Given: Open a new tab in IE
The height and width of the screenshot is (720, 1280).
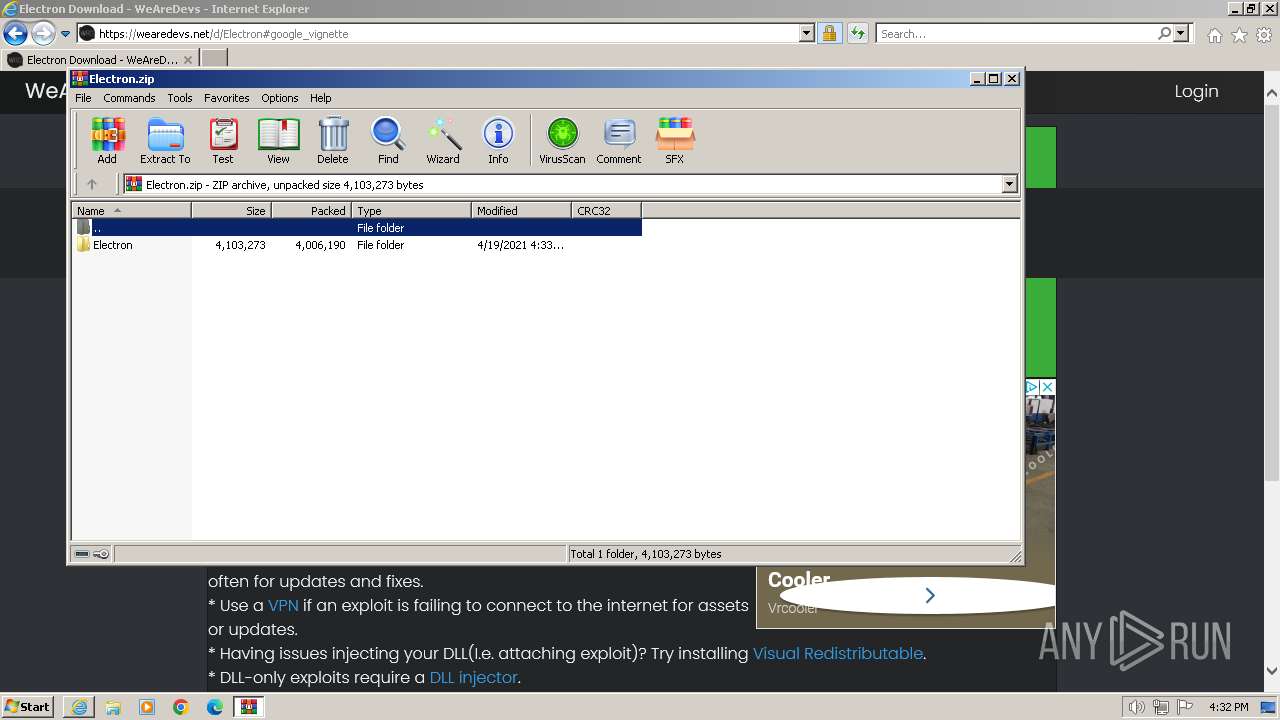Looking at the screenshot, I should click(214, 59).
